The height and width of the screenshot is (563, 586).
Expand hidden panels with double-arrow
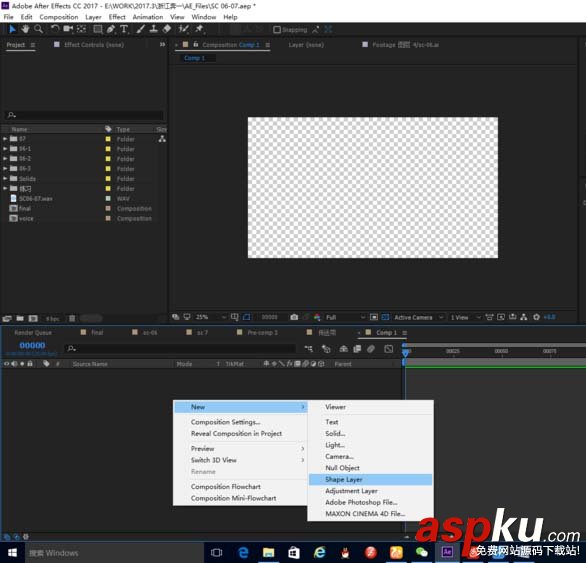click(162, 44)
